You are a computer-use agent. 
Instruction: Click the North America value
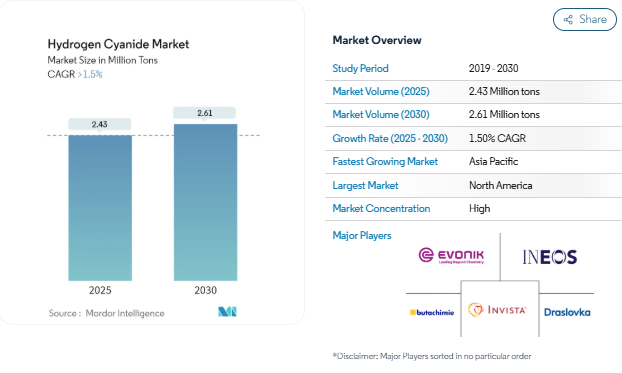click(501, 185)
